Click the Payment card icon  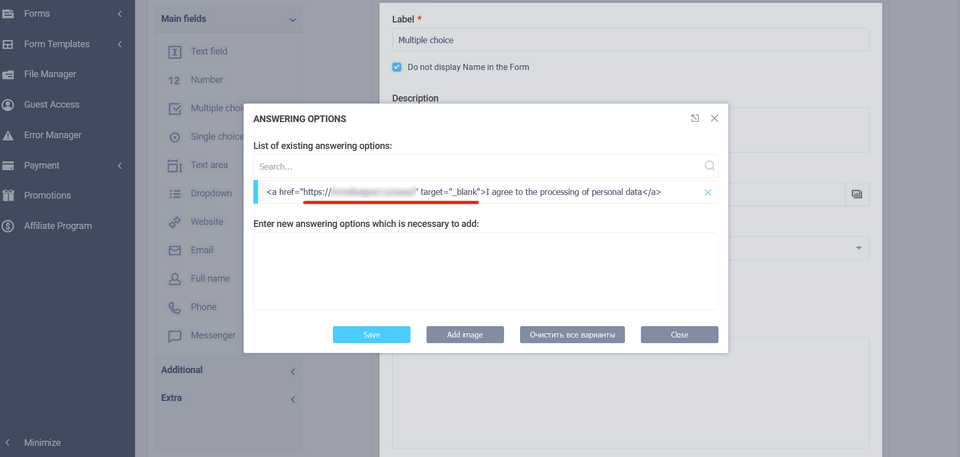[x=9, y=165]
